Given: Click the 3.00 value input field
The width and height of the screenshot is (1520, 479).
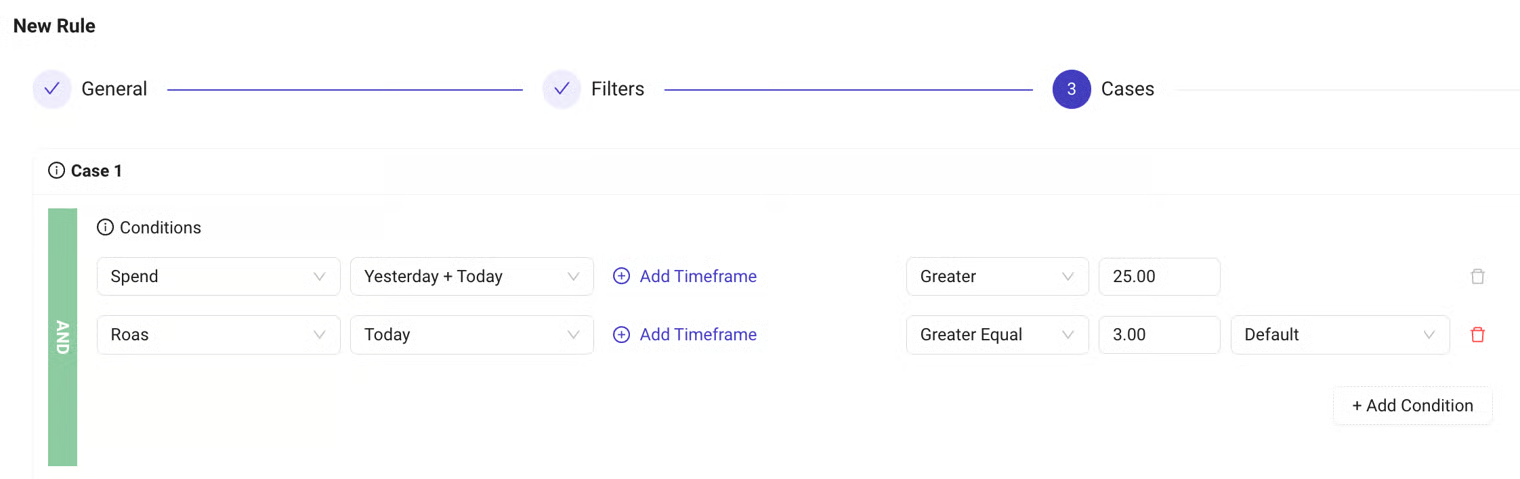Looking at the screenshot, I should 1158,335.
